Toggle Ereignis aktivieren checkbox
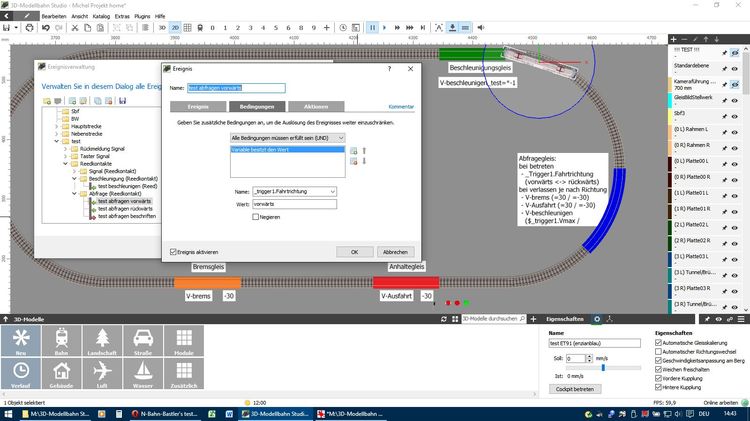The height and width of the screenshot is (421, 750). (173, 252)
